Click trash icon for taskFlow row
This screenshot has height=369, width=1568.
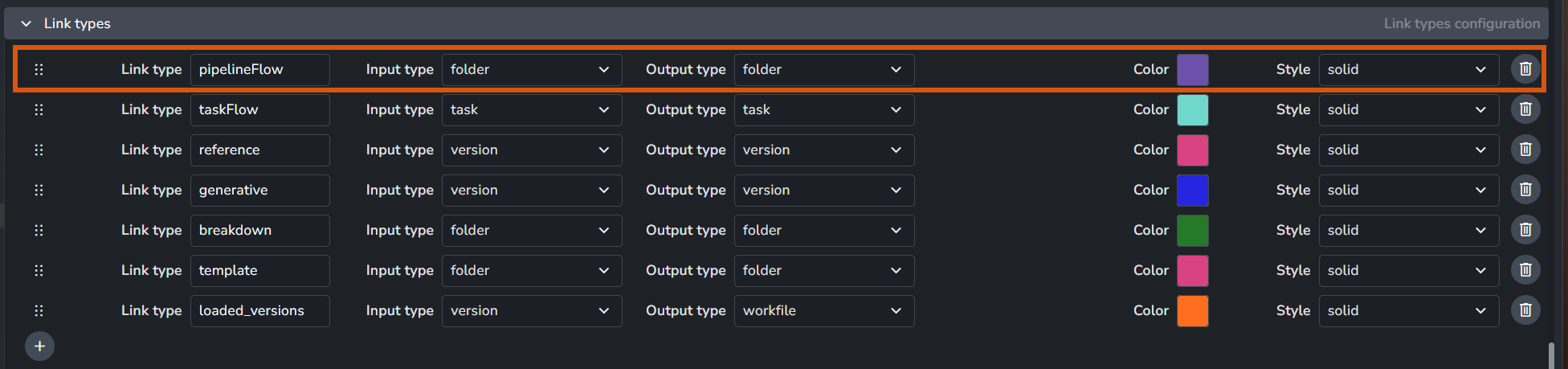[x=1525, y=109]
